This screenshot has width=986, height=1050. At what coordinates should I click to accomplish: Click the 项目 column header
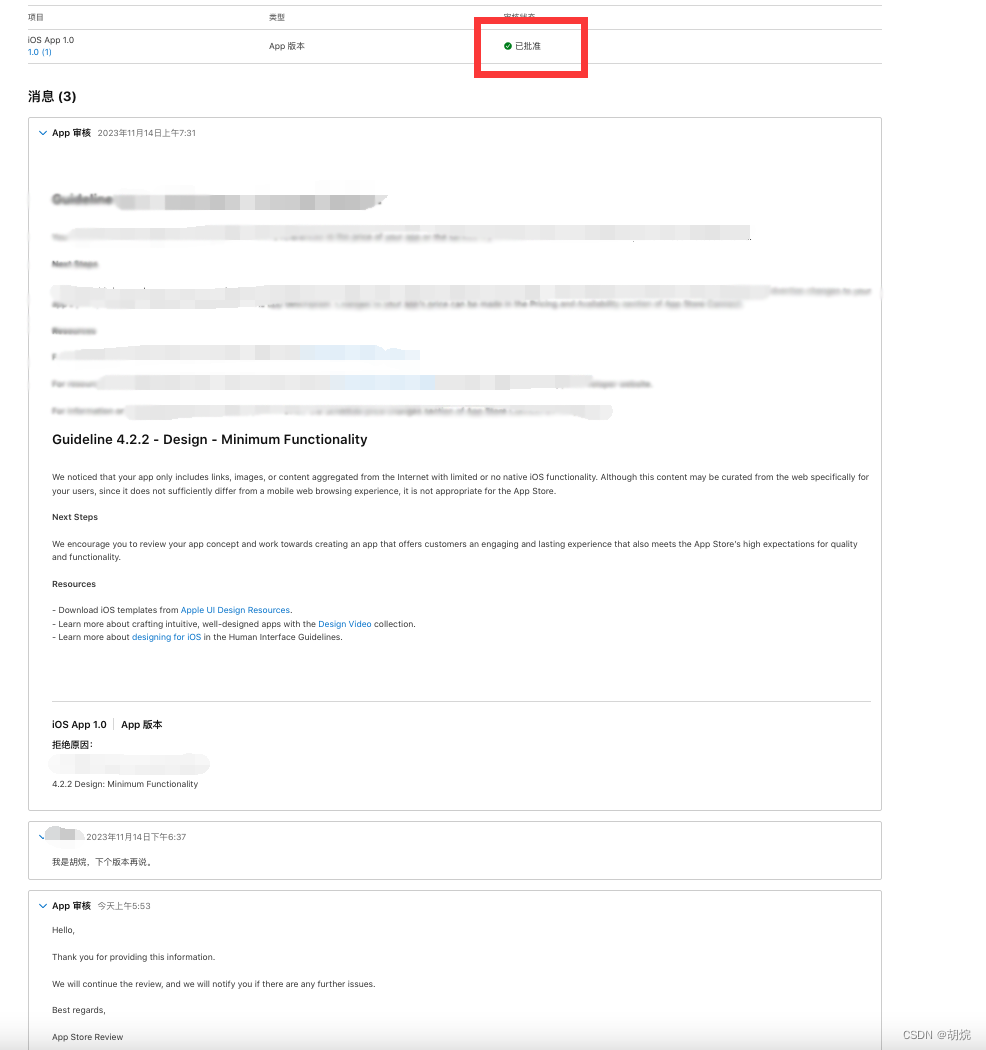36,17
